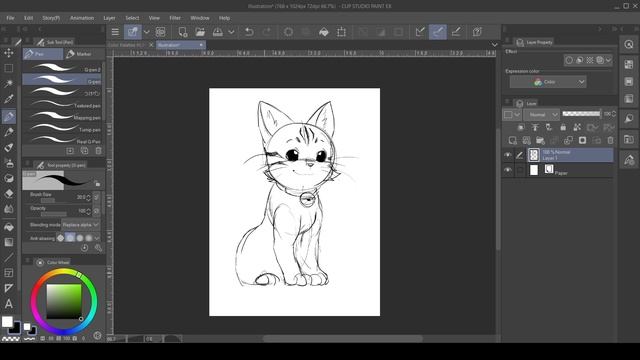Open the Layer menu
The width and height of the screenshot is (640, 360).
tap(109, 18)
